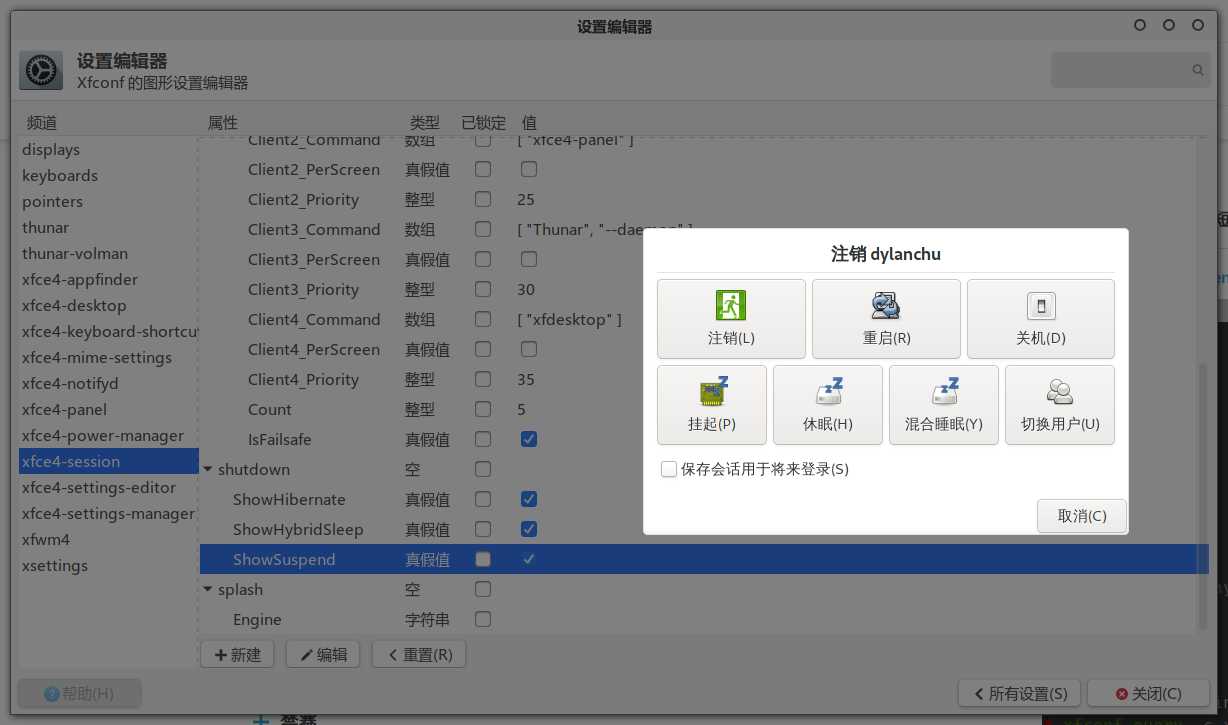The width and height of the screenshot is (1228, 725).
Task: Toggle the lock checkbox for ShowHibernate
Action: [483, 499]
